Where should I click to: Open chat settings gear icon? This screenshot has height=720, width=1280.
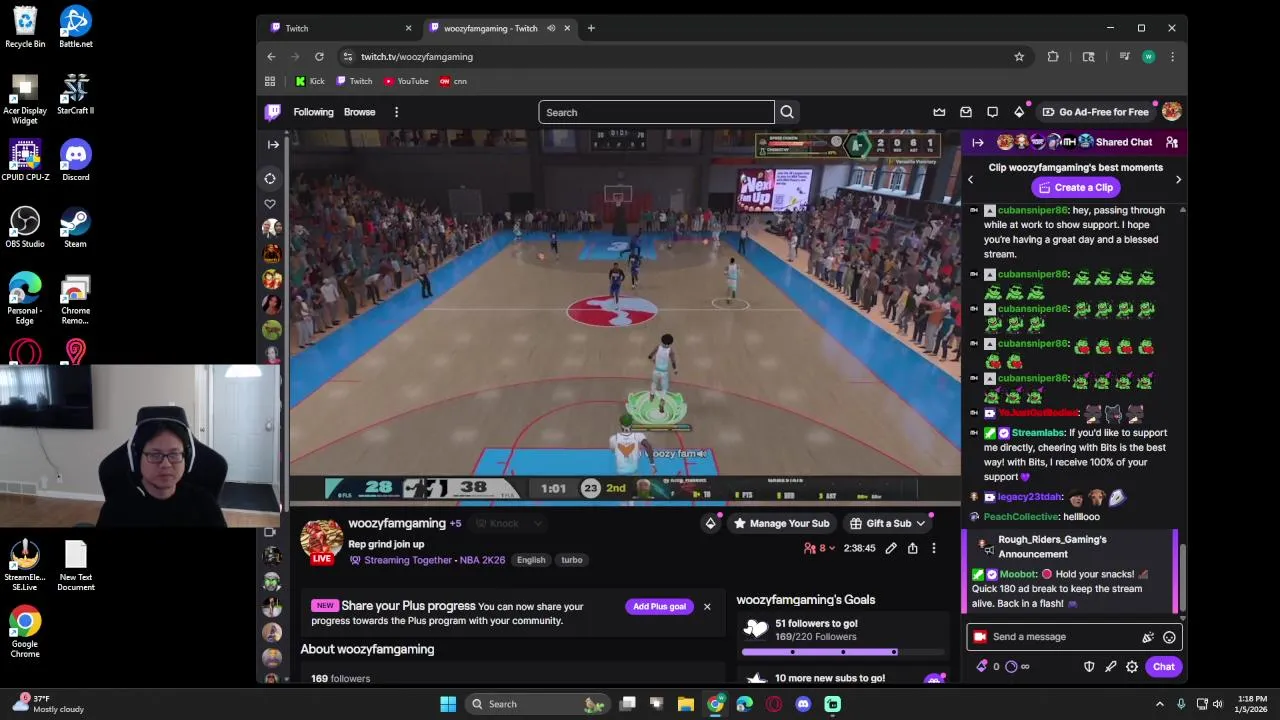tap(1132, 667)
